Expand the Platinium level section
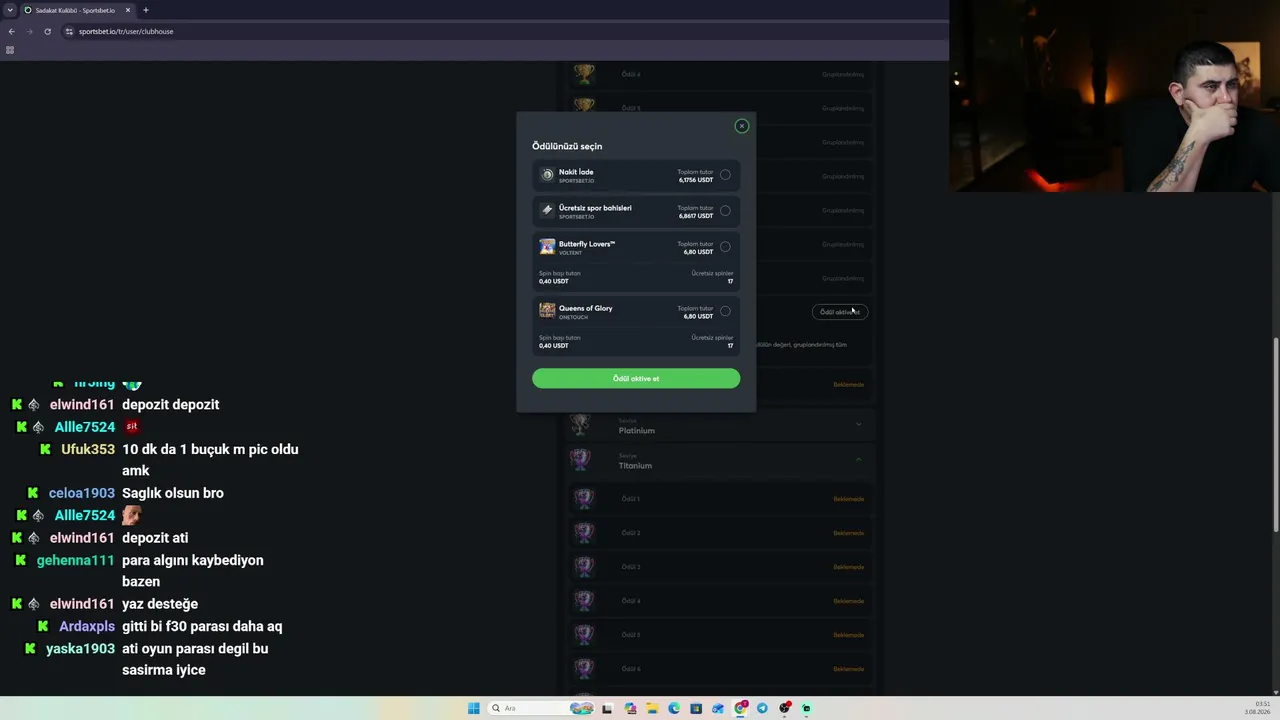Screen dimensions: 1280x720 point(858,425)
